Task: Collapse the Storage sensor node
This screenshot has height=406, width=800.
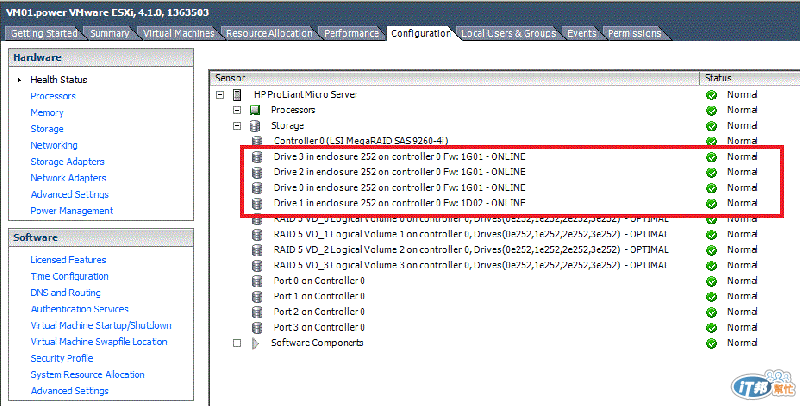Action: click(x=237, y=125)
